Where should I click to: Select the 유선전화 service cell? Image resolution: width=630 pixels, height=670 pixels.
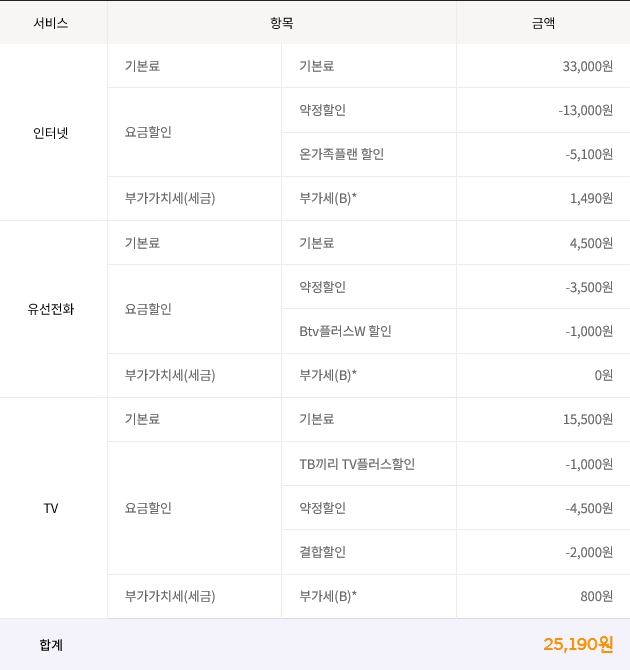point(51,309)
